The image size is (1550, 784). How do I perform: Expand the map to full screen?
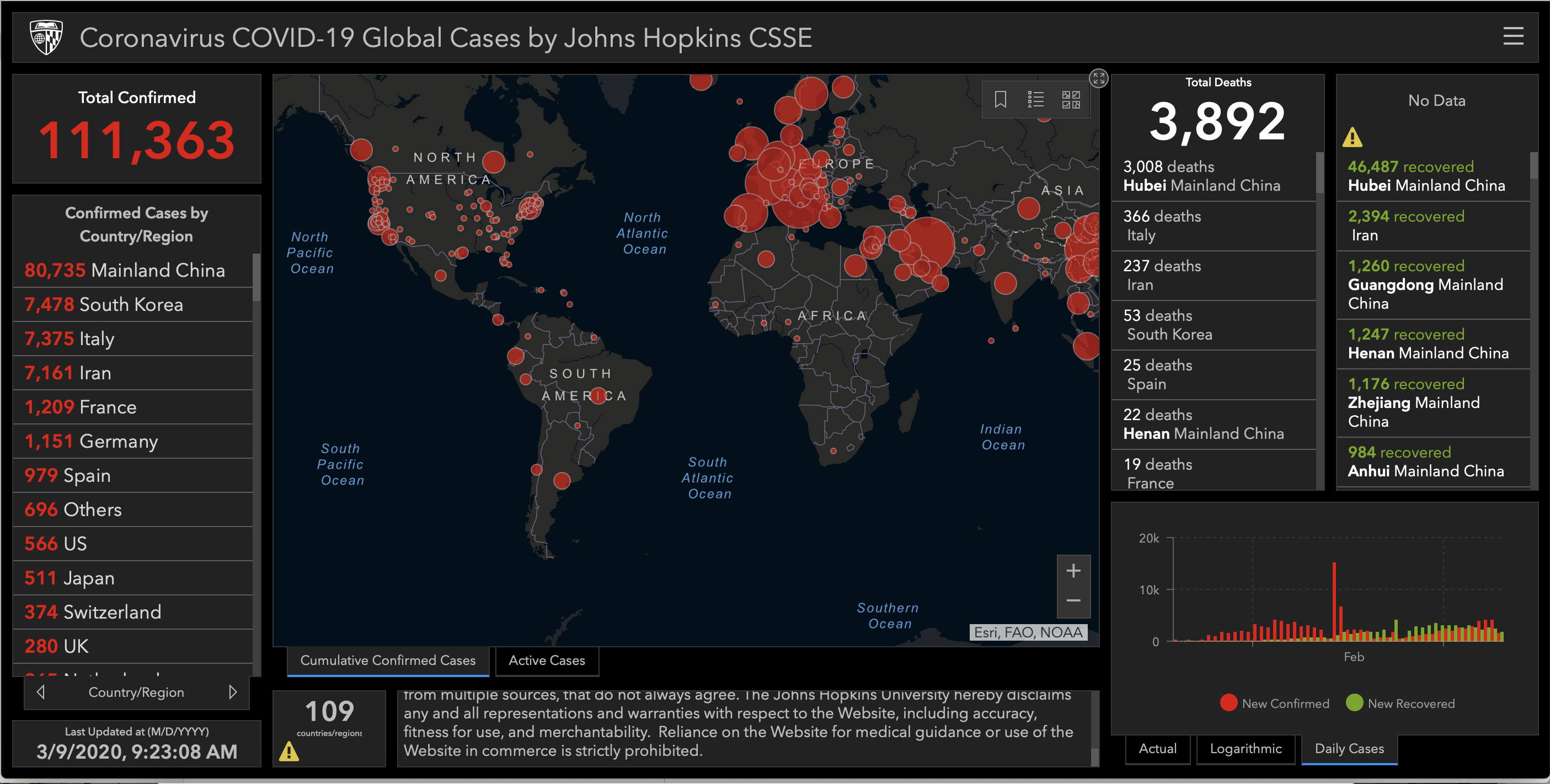(x=1099, y=78)
